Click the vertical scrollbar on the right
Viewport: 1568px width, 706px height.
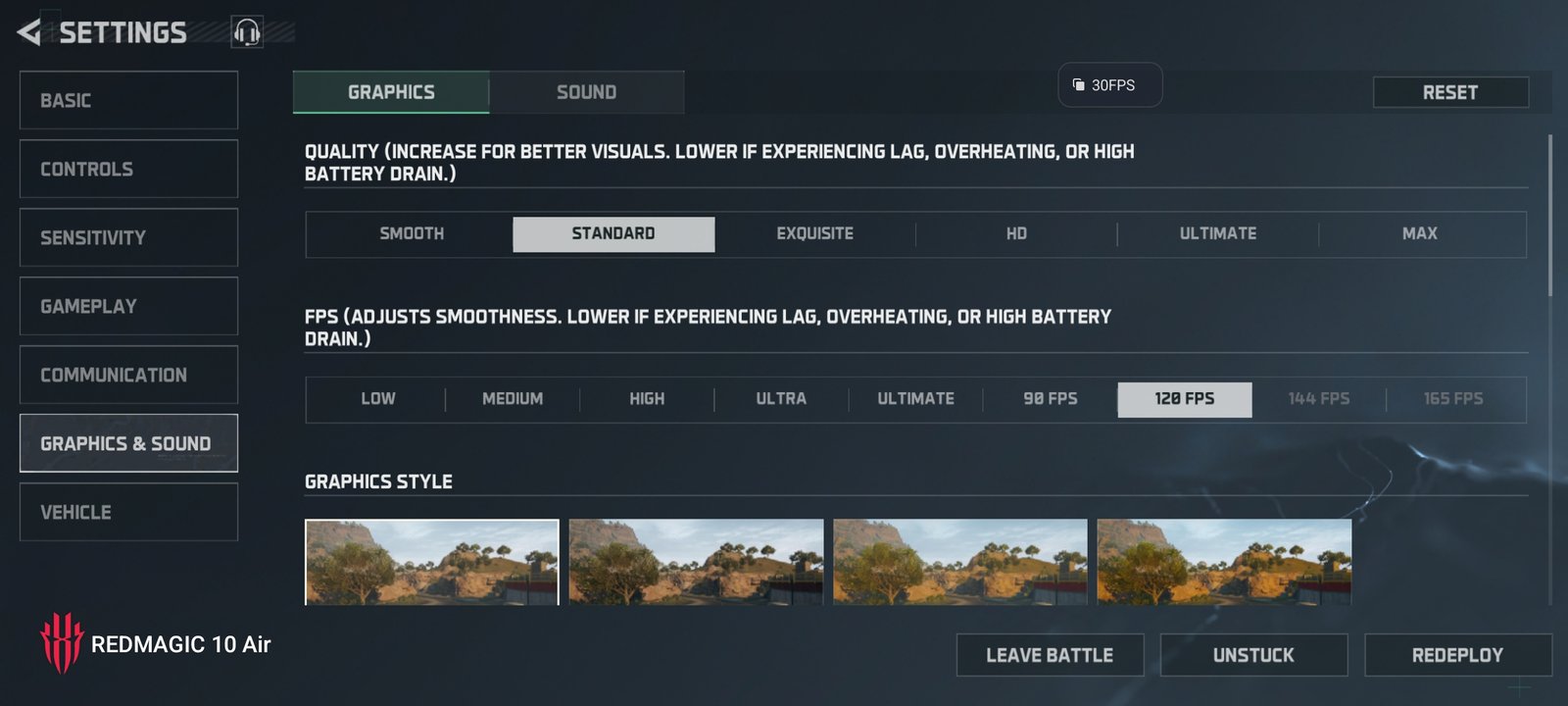(x=1549, y=216)
